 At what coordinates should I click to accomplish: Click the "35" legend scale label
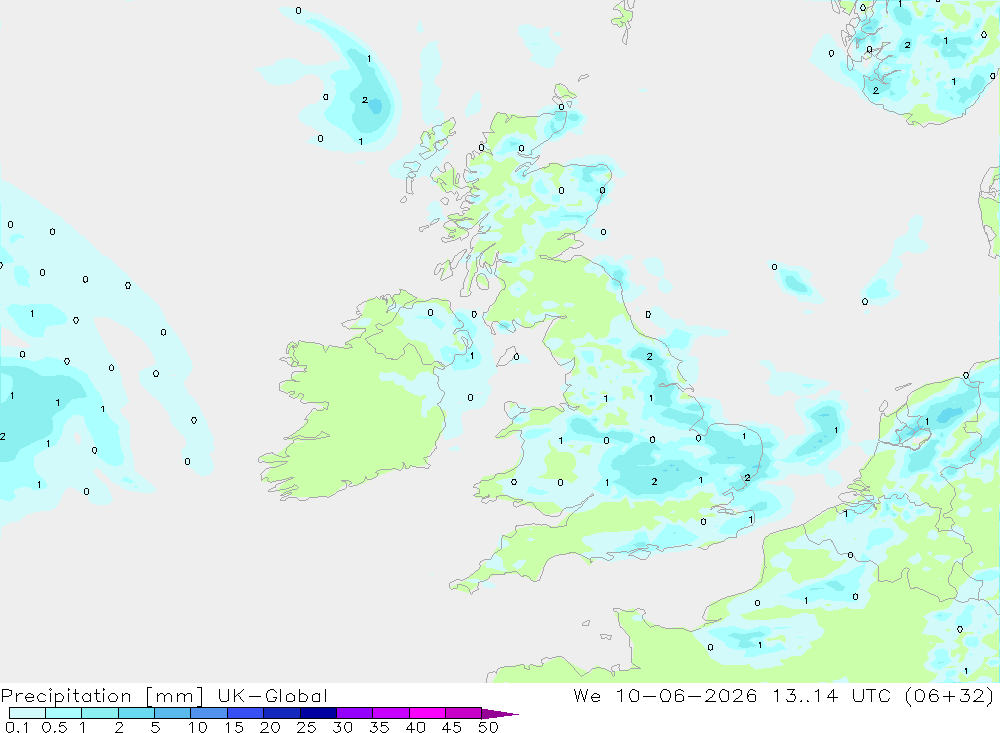click(379, 727)
